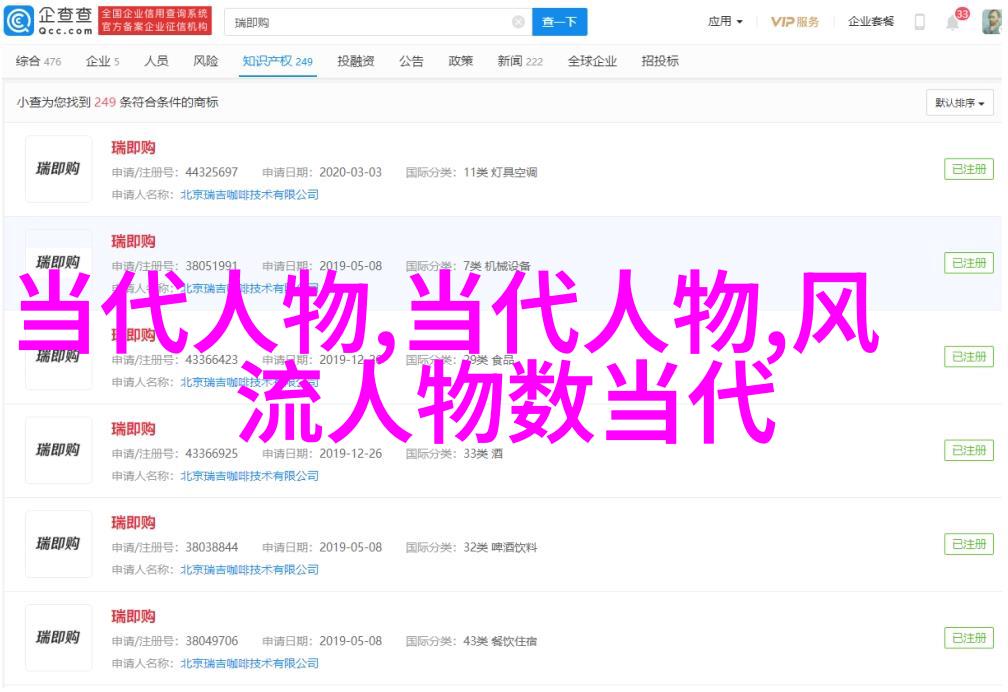The width and height of the screenshot is (1008, 692).
Task: Select the 全球企业 tab
Action: pyautogui.click(x=592, y=62)
